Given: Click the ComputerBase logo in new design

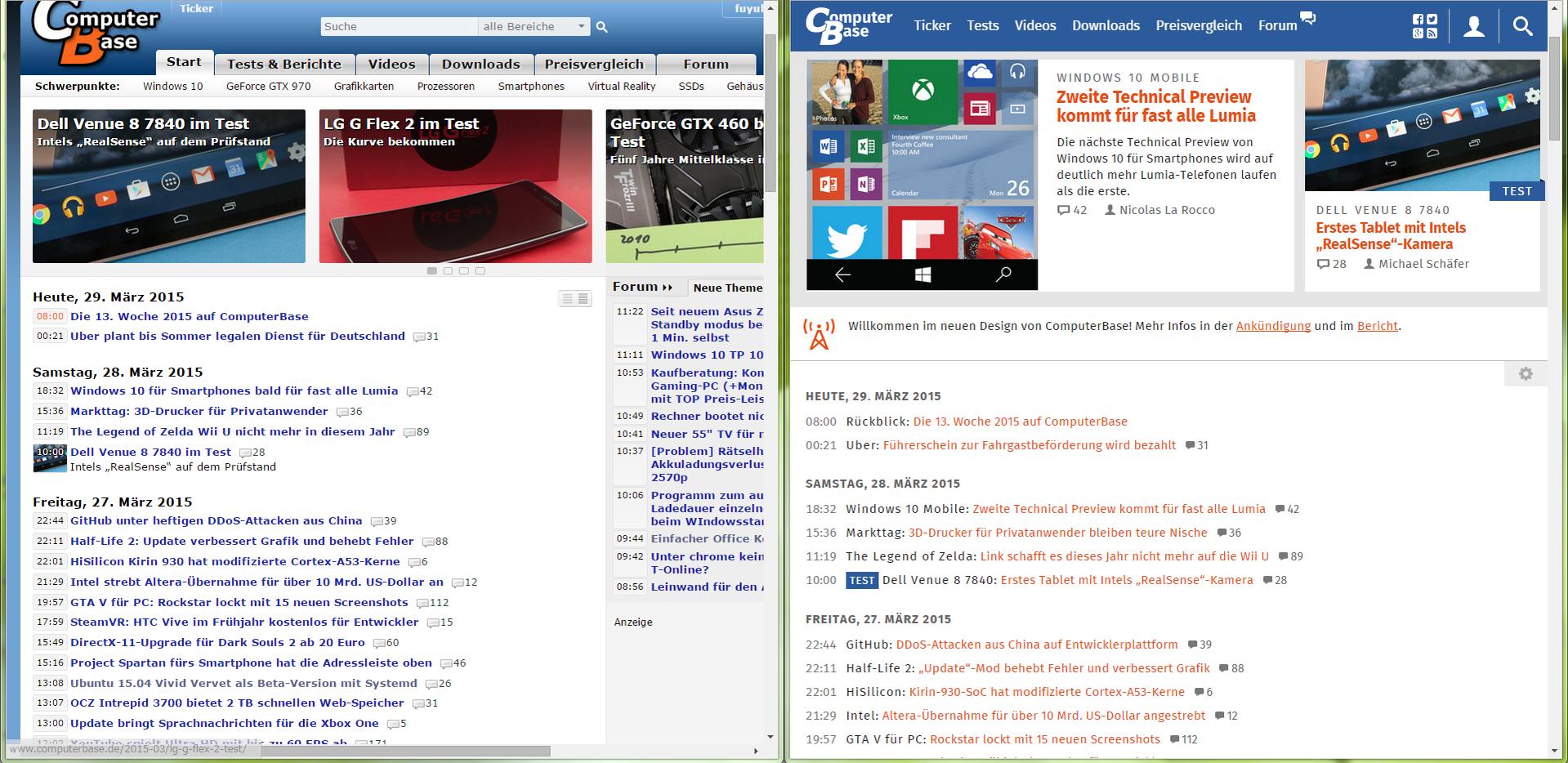Looking at the screenshot, I should [849, 26].
